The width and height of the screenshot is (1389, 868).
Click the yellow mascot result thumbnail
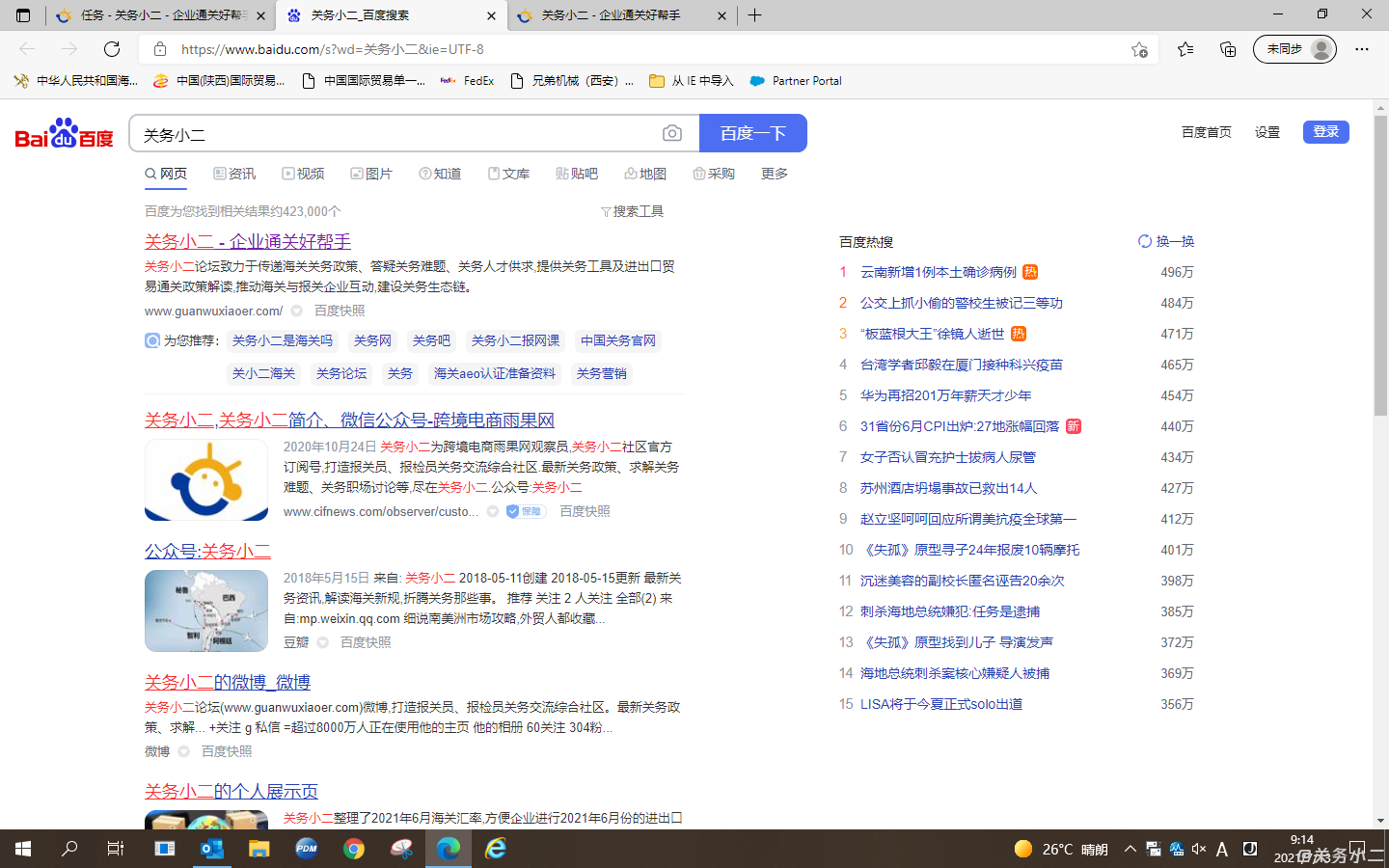coord(206,479)
